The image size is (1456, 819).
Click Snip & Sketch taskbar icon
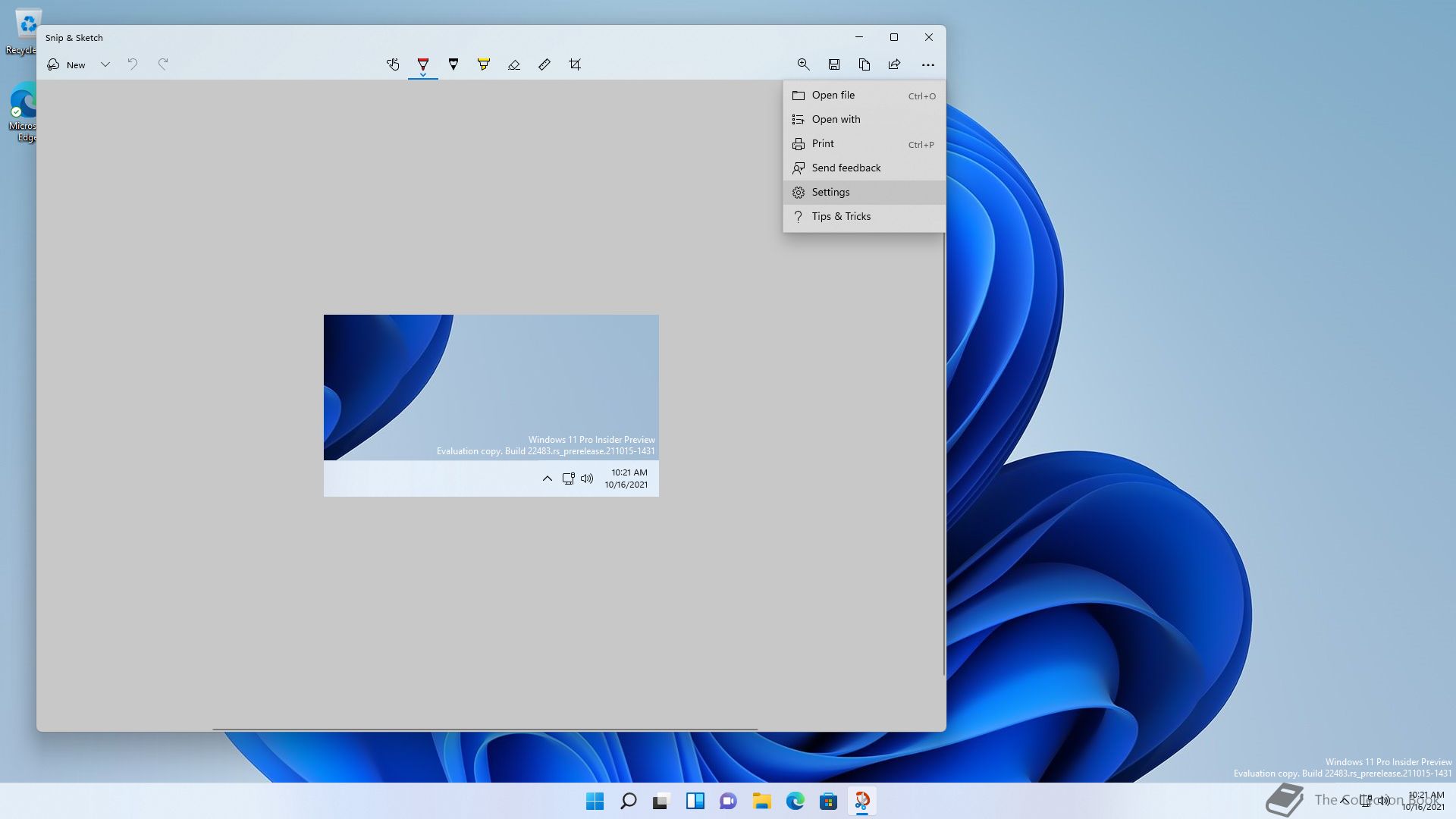pos(862,801)
